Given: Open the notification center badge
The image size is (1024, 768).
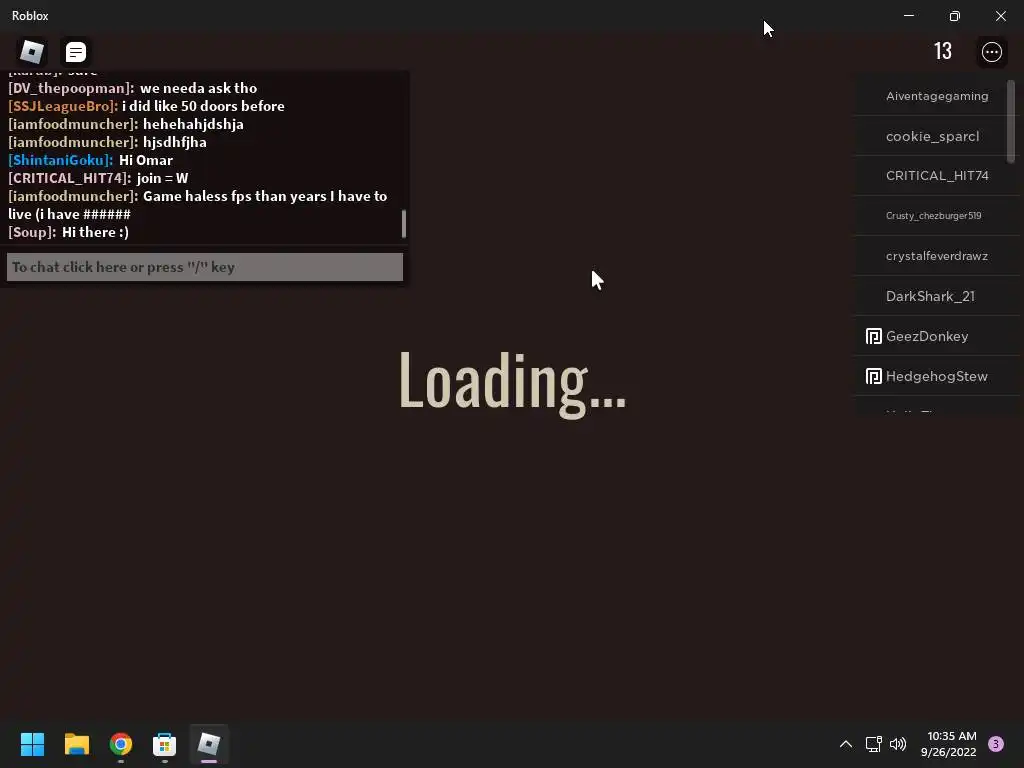Looking at the screenshot, I should (x=996, y=744).
